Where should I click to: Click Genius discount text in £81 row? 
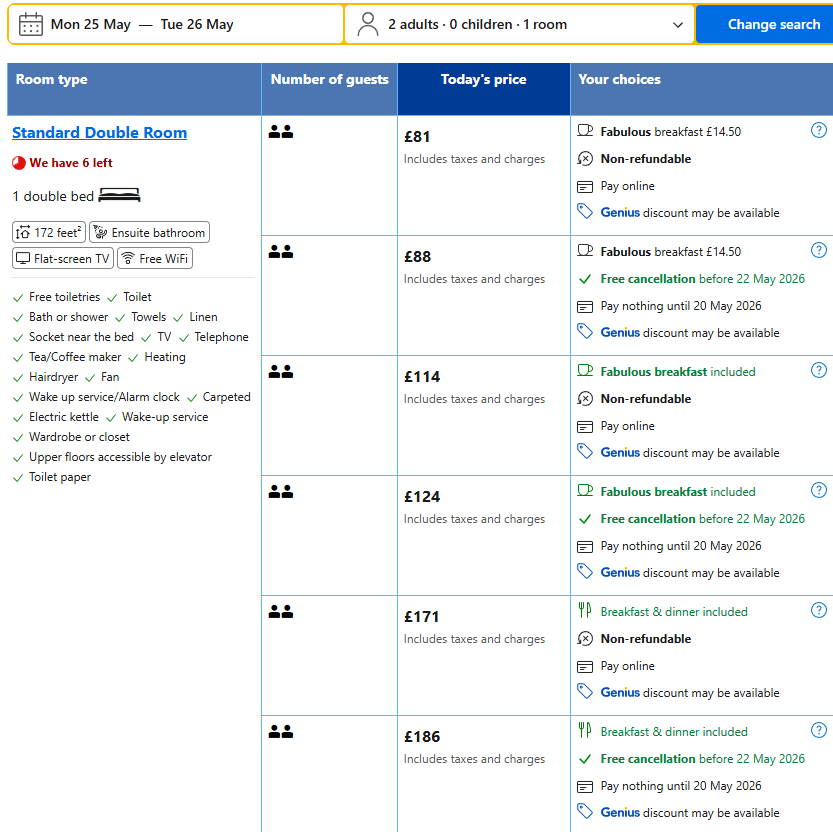pyautogui.click(x=620, y=212)
